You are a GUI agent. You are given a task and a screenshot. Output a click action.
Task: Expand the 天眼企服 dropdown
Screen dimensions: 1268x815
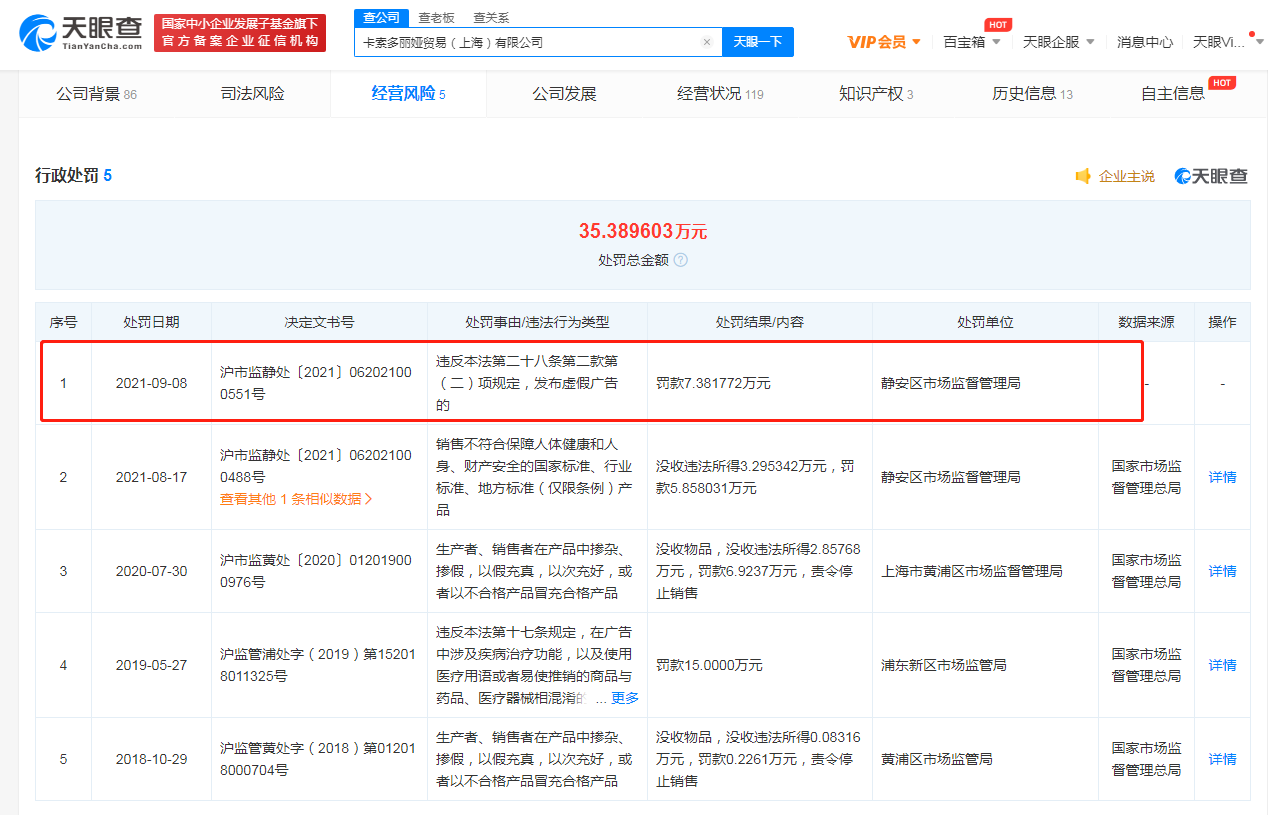tap(1058, 42)
